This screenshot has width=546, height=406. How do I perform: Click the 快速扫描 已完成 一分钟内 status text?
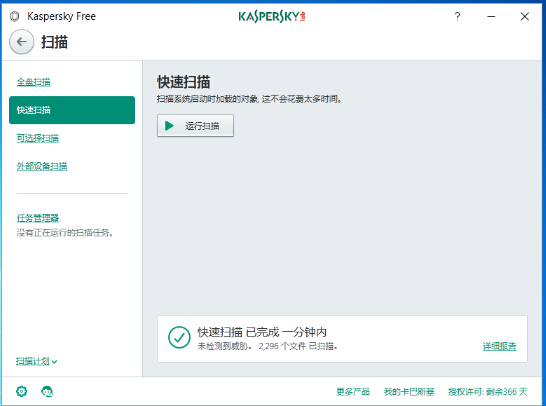click(x=262, y=332)
